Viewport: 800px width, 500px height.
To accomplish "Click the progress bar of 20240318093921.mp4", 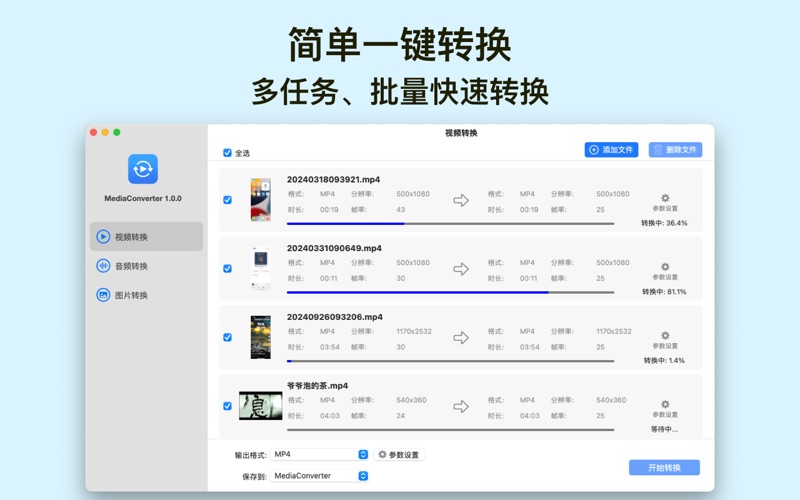I will (x=451, y=223).
